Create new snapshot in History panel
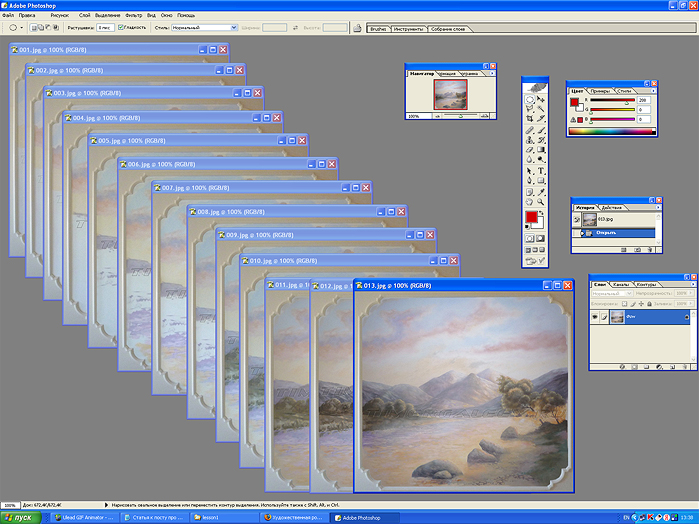This screenshot has height=524, width=699. click(637, 250)
